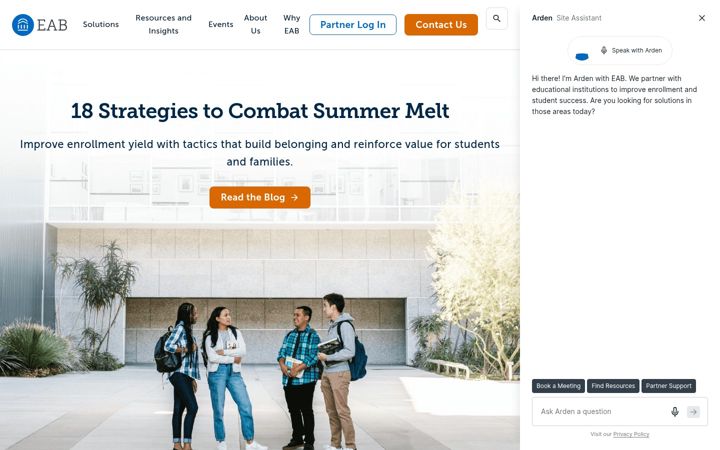This screenshot has height=450, width=720.
Task: Open the Privacy Policy link
Action: [x=631, y=434]
